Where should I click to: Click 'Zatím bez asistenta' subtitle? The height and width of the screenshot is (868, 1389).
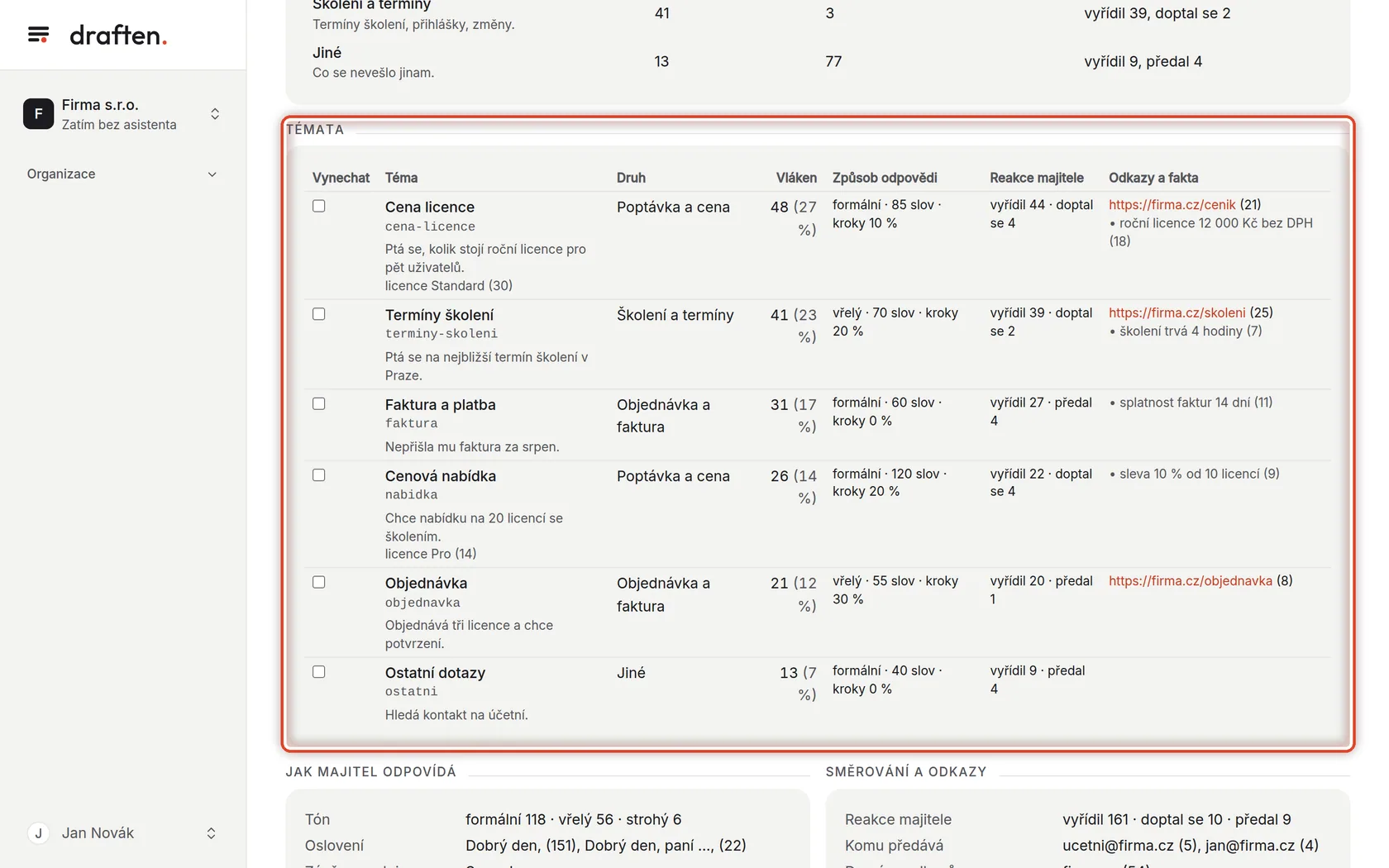tap(119, 125)
